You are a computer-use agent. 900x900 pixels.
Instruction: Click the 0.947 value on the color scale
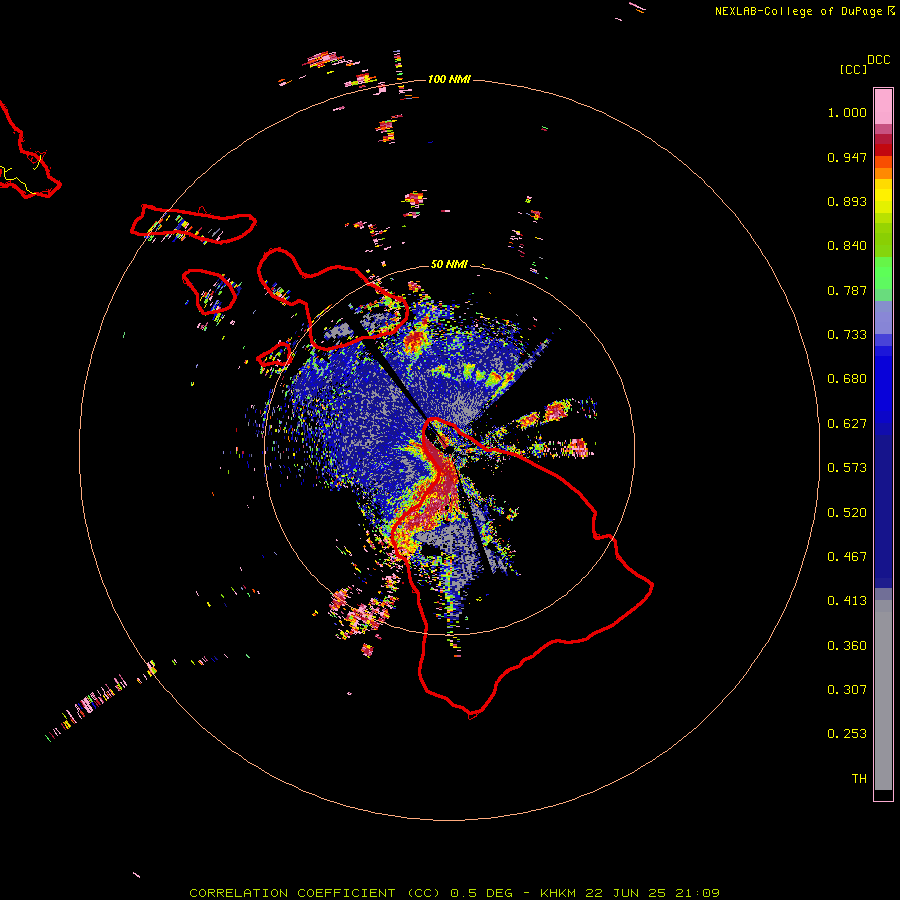(847, 157)
